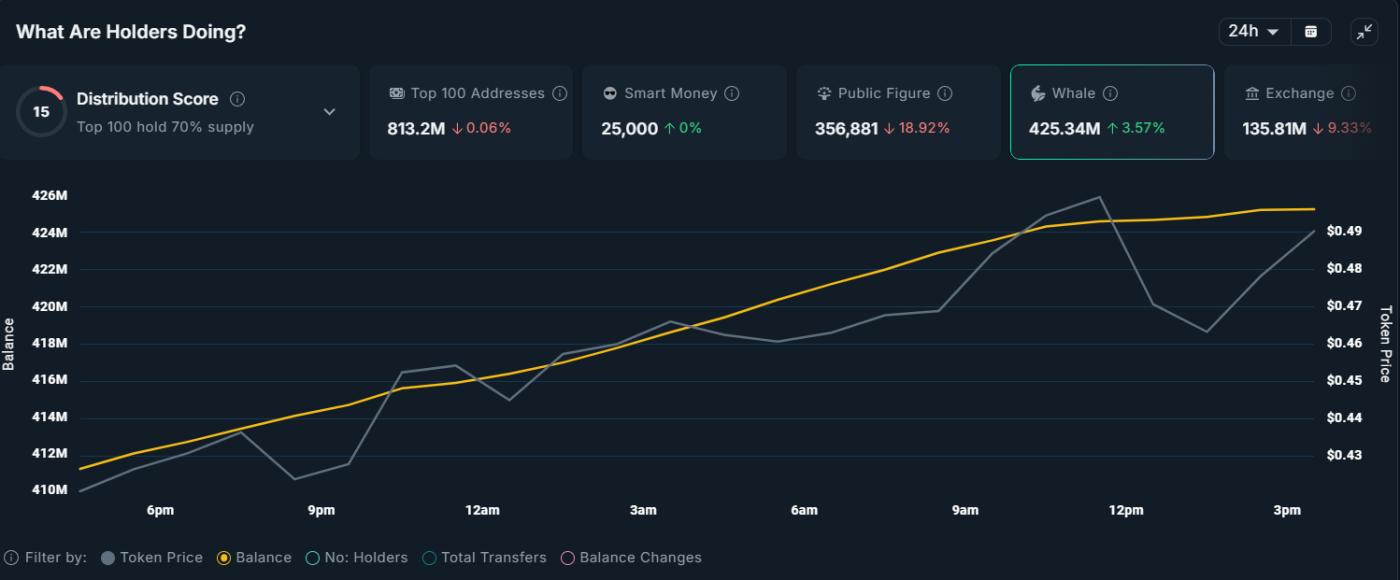This screenshot has width=1400, height=580.
Task: Click the info icon next to Whale
Action: (x=1110, y=93)
